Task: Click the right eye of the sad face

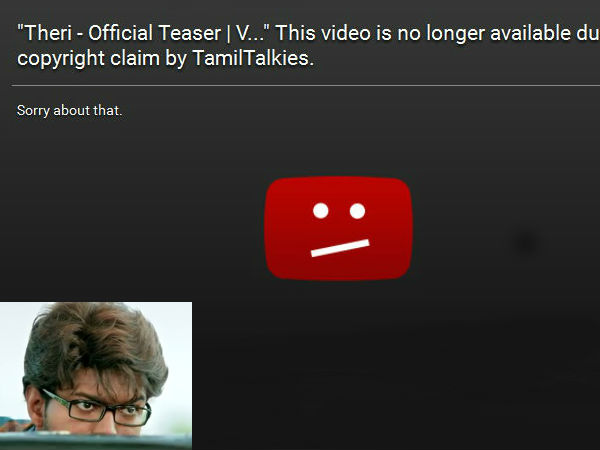Action: click(x=357, y=211)
